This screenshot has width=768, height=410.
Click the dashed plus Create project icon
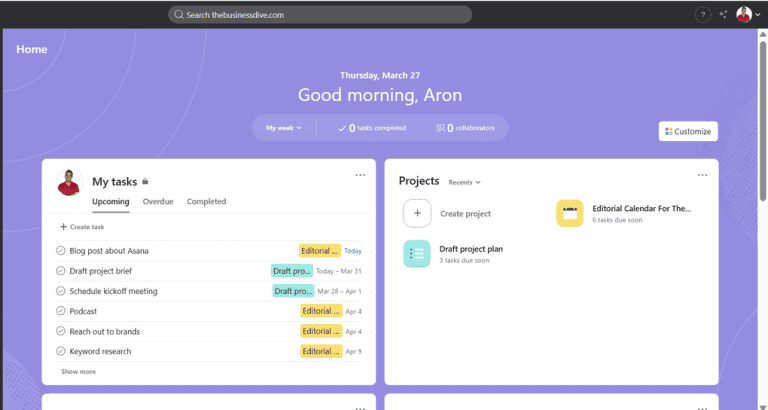[x=417, y=214]
